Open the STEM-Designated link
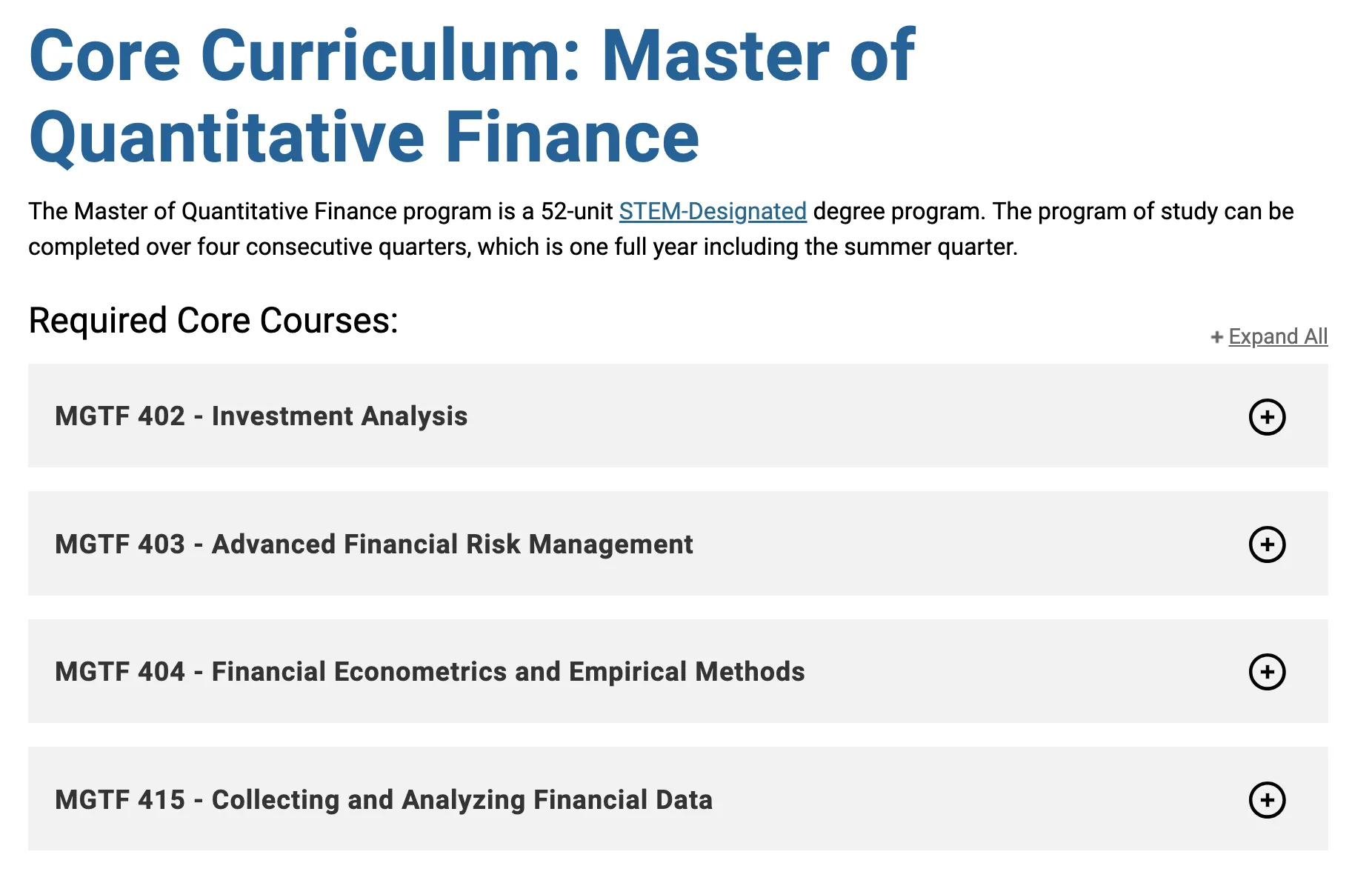Screen dimensions: 1372x883 click(712, 211)
